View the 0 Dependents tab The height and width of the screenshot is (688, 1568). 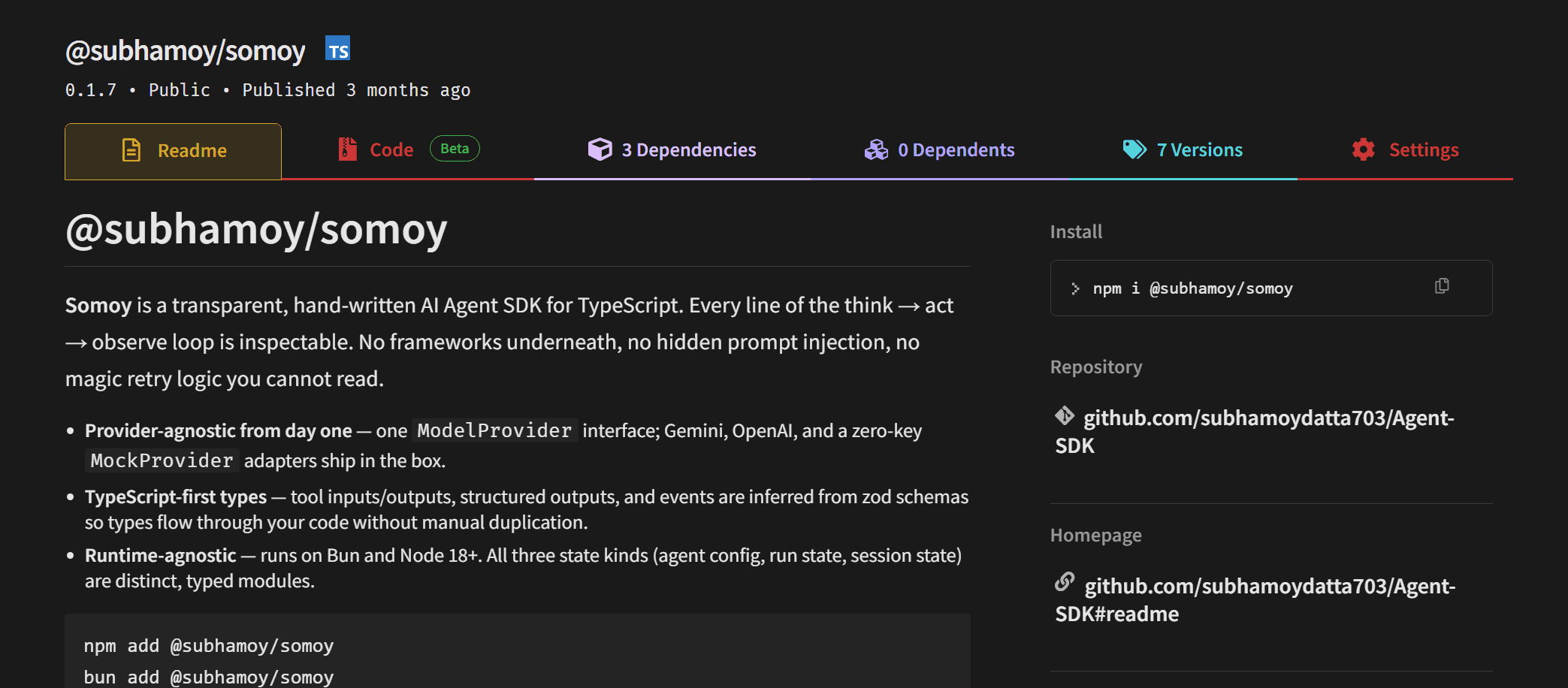click(939, 150)
